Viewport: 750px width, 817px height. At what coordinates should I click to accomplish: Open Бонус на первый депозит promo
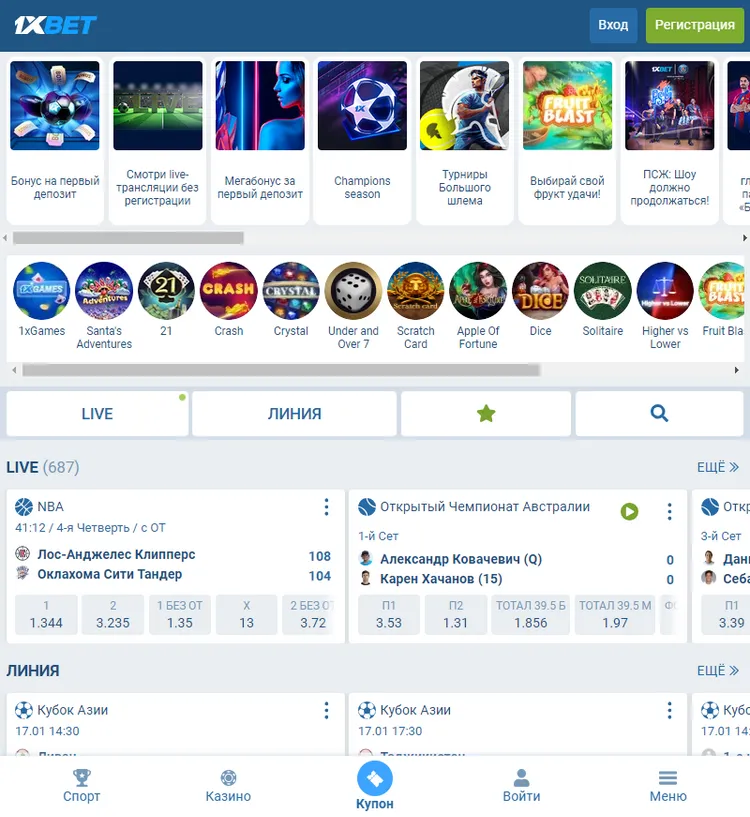pos(55,141)
